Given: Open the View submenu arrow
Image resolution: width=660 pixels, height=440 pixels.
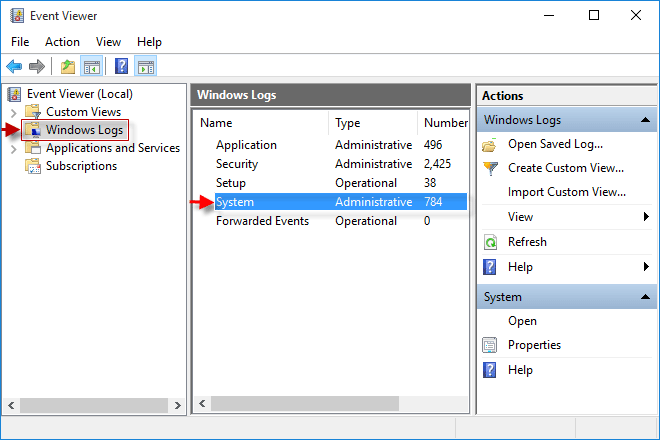Looking at the screenshot, I should click(x=646, y=217).
